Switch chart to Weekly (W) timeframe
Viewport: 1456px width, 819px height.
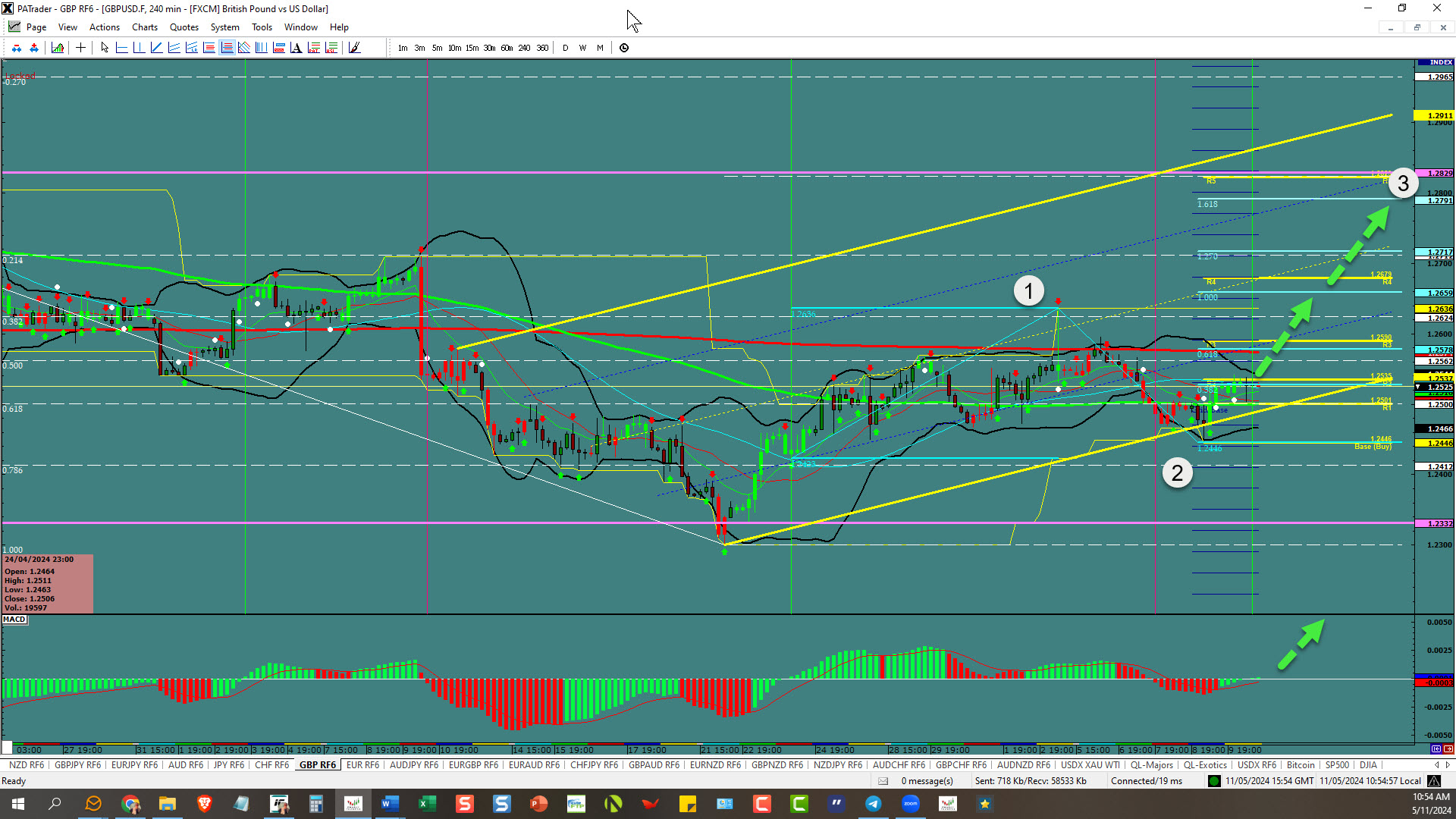[x=582, y=48]
